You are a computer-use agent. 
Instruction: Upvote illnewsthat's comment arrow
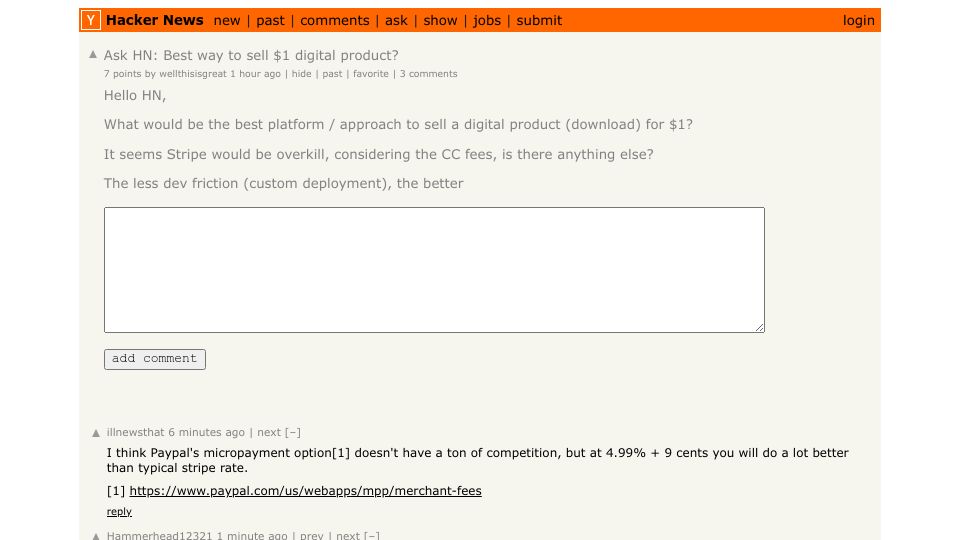(x=96, y=433)
